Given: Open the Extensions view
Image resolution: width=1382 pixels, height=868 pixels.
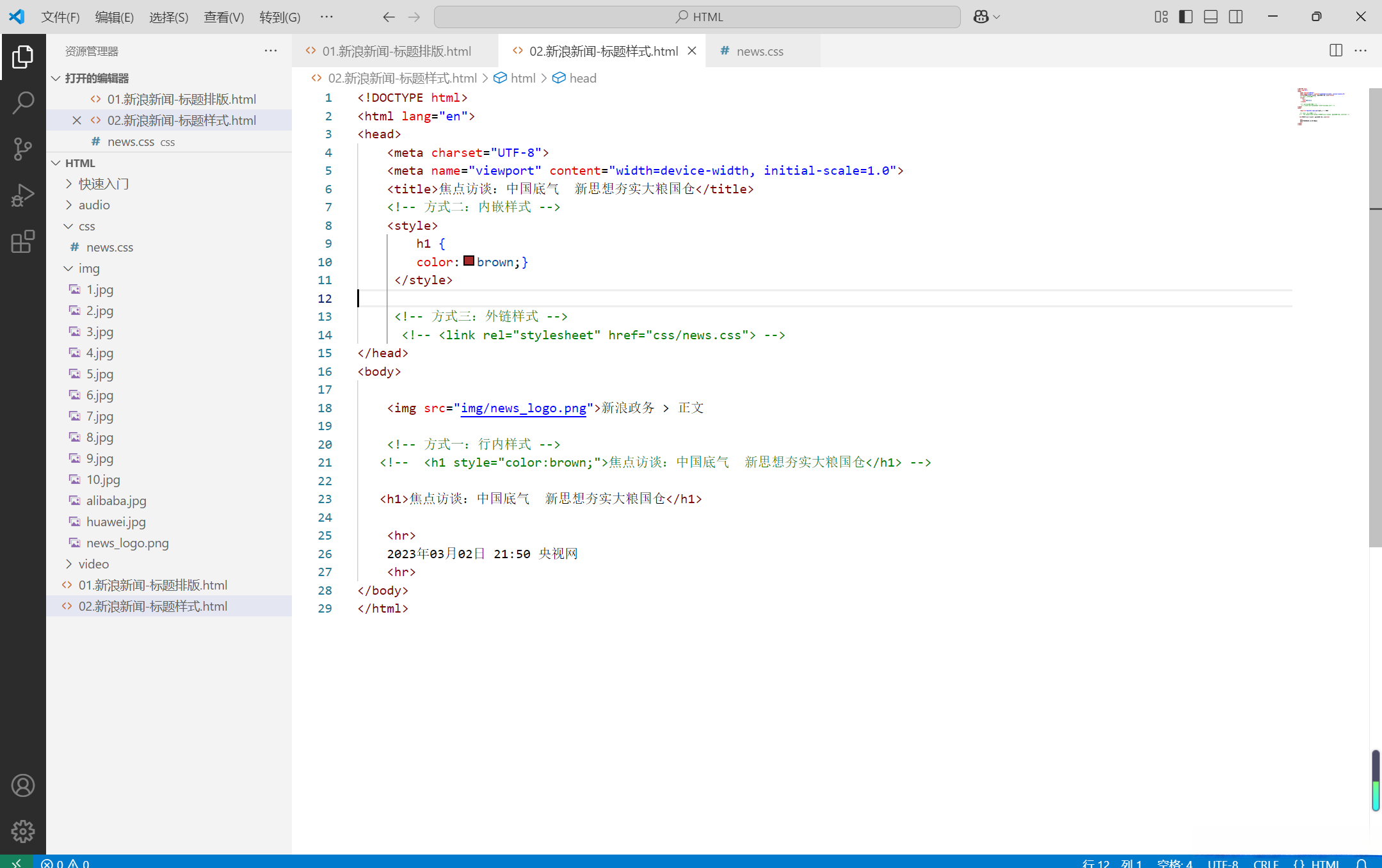Looking at the screenshot, I should [23, 242].
